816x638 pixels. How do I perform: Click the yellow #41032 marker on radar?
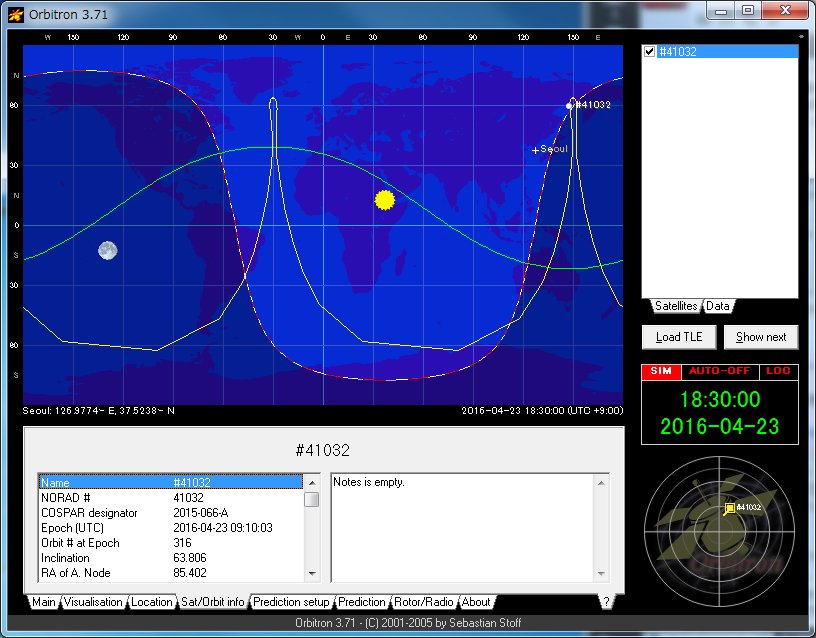(730, 508)
